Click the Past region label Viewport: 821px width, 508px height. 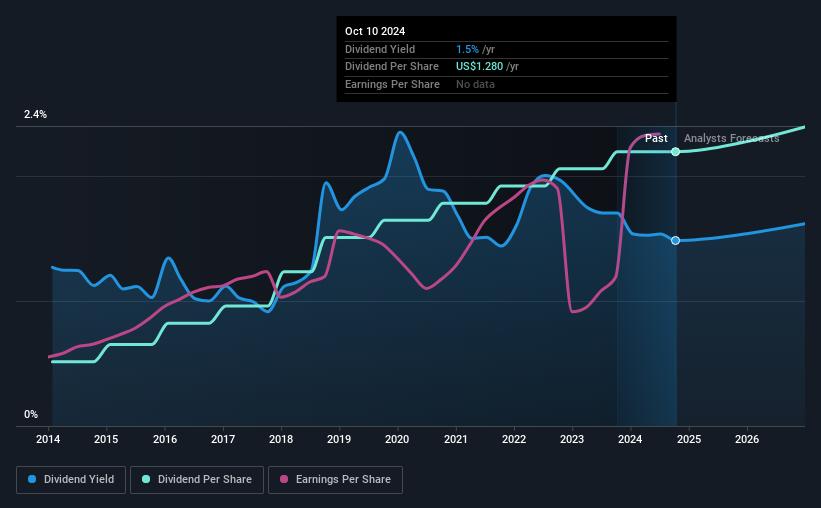pos(656,138)
